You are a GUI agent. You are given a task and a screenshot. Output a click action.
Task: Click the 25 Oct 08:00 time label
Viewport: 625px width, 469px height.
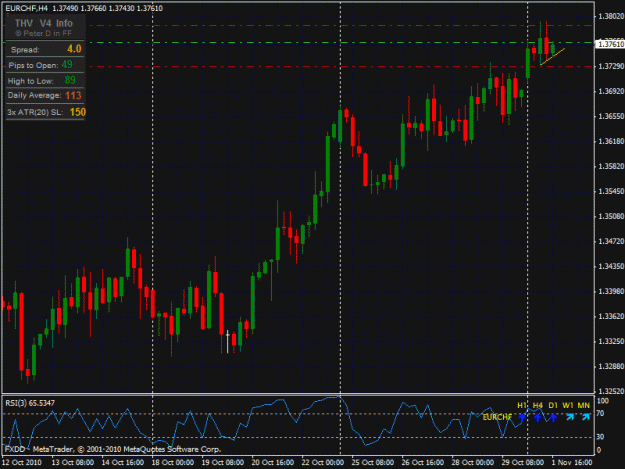[x=373, y=462]
